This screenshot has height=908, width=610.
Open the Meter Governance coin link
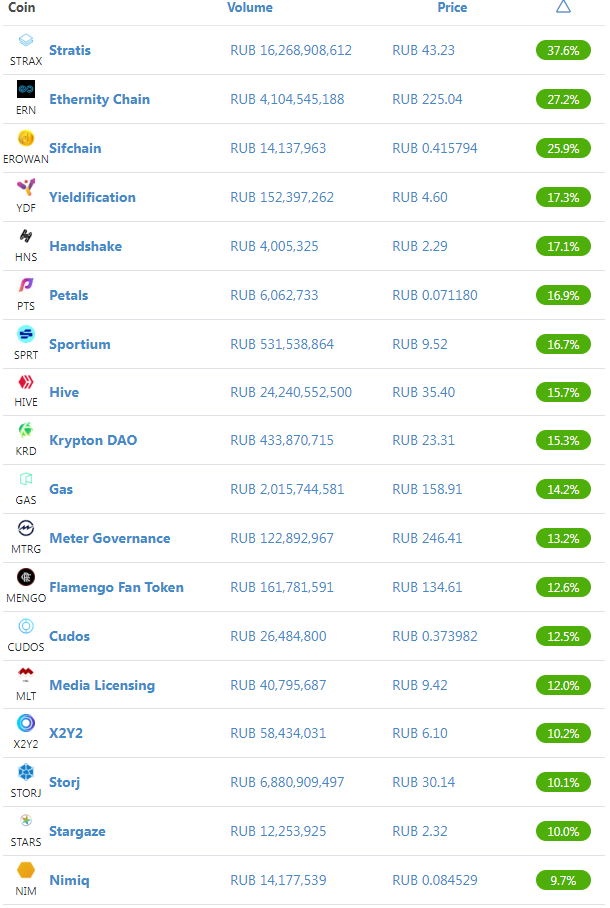click(110, 538)
